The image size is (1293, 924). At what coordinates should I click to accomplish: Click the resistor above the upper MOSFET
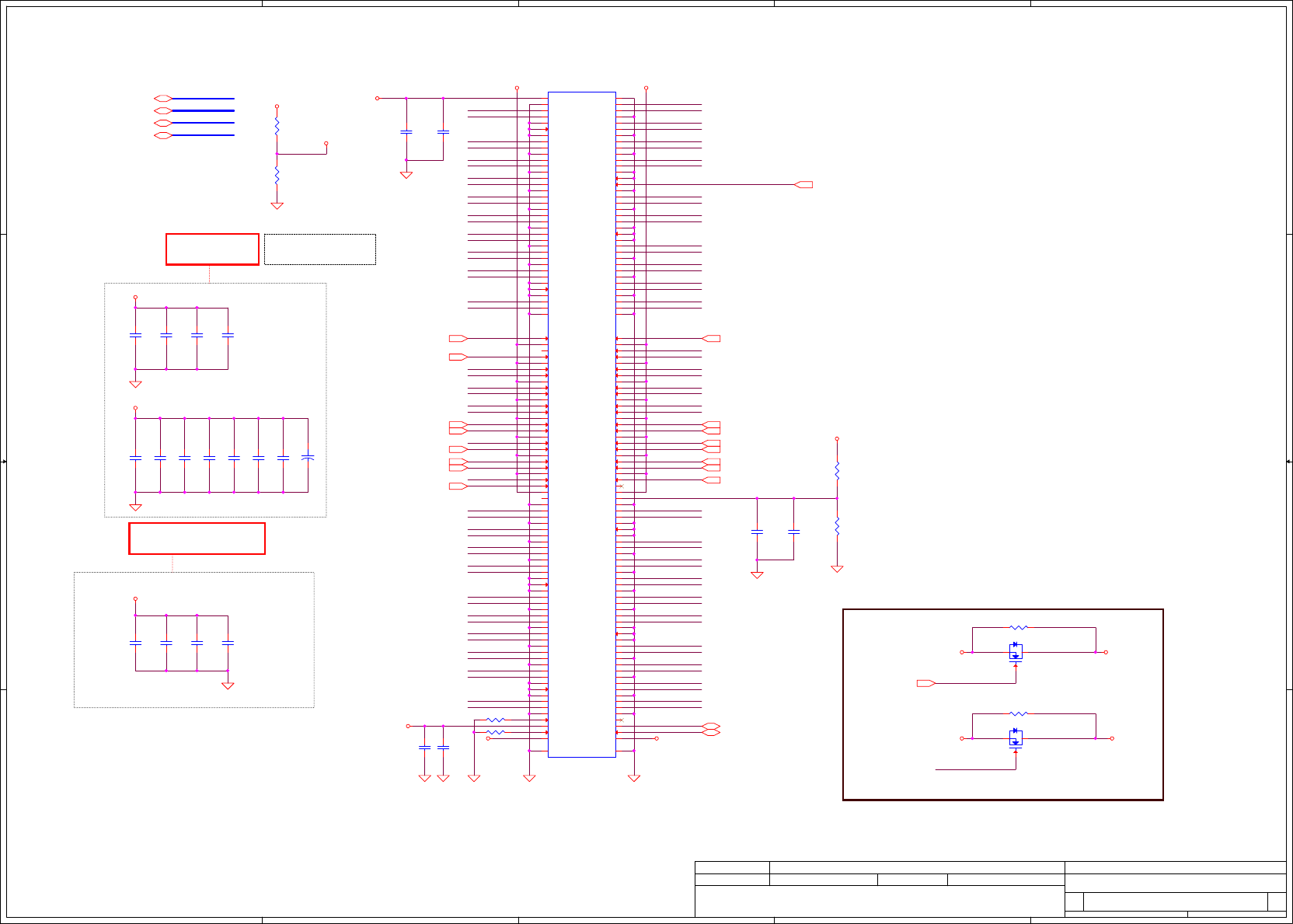pos(1019,627)
